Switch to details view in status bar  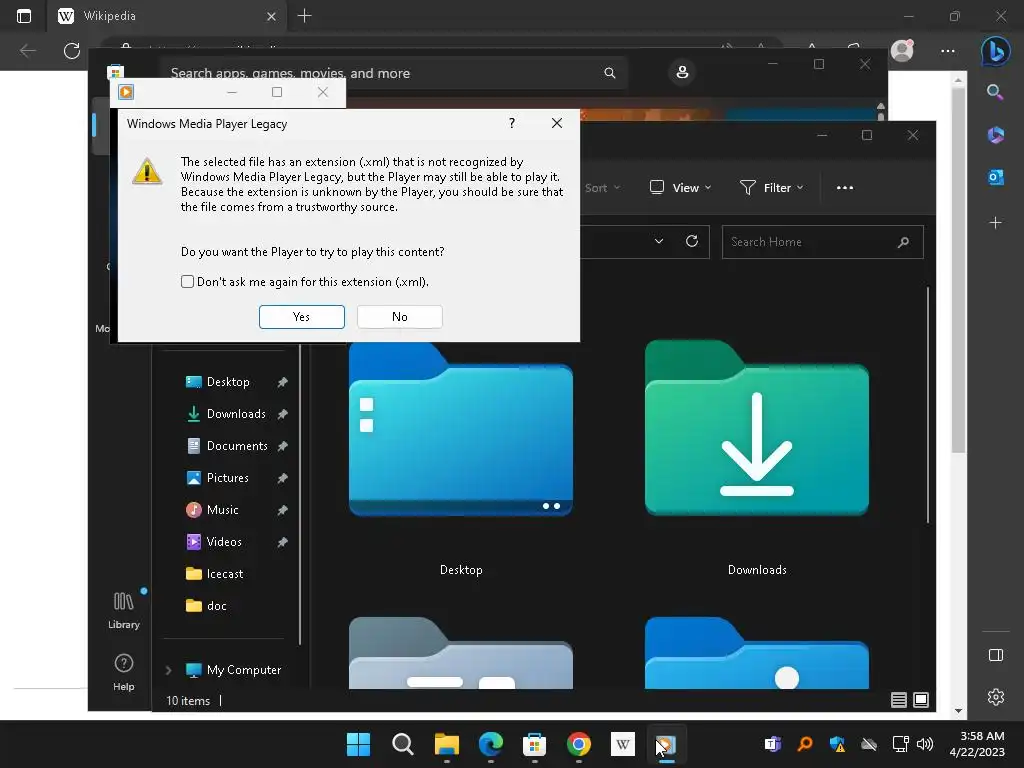(899, 700)
